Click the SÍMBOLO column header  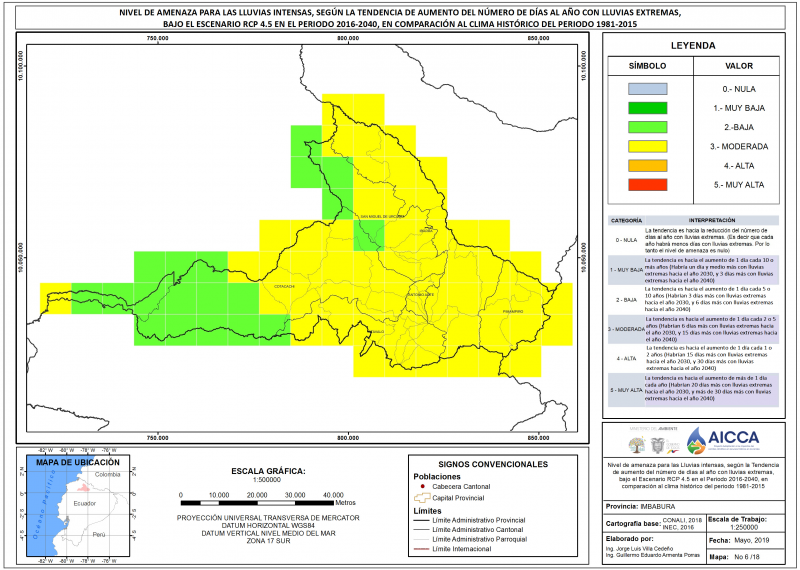coord(647,66)
